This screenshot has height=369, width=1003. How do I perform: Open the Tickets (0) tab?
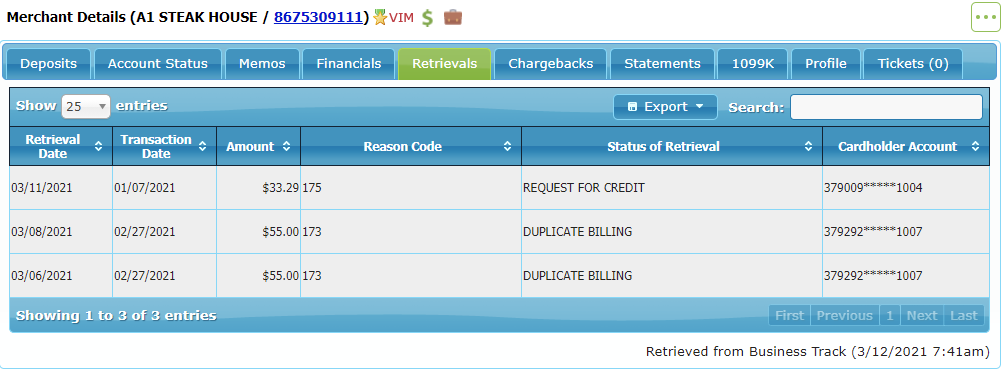click(913, 64)
